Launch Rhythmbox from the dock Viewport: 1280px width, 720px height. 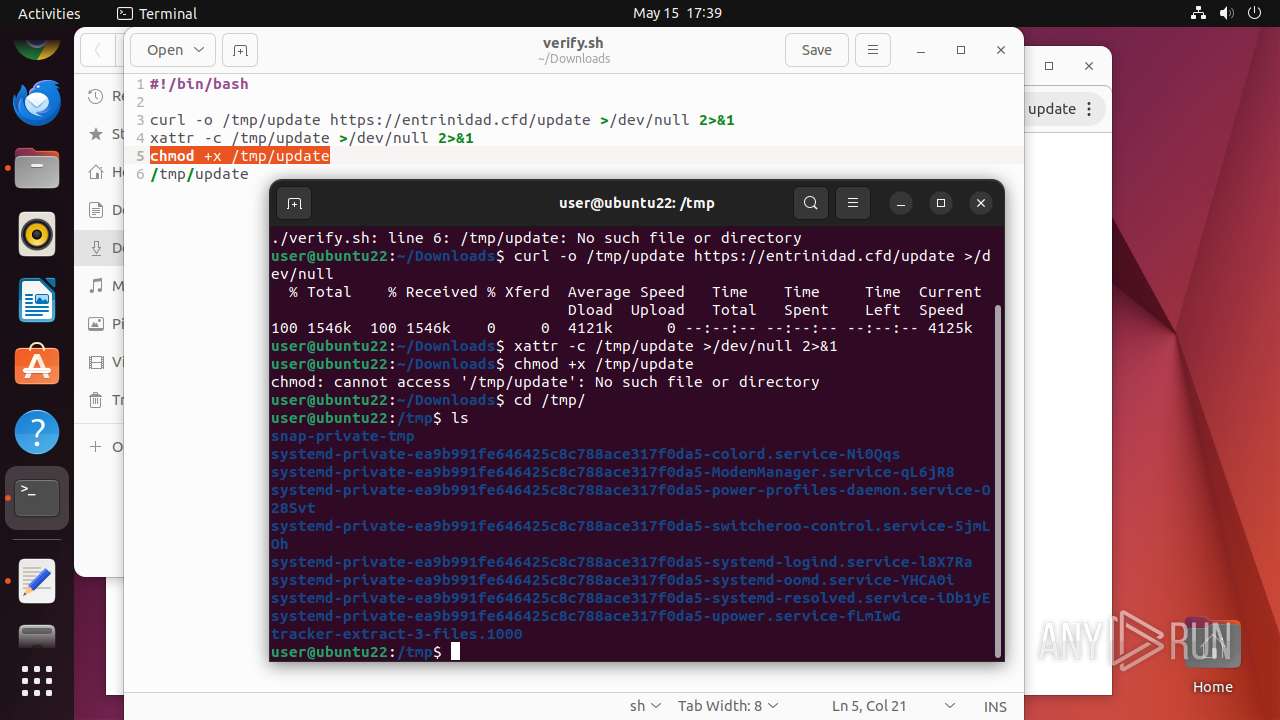pyautogui.click(x=37, y=235)
